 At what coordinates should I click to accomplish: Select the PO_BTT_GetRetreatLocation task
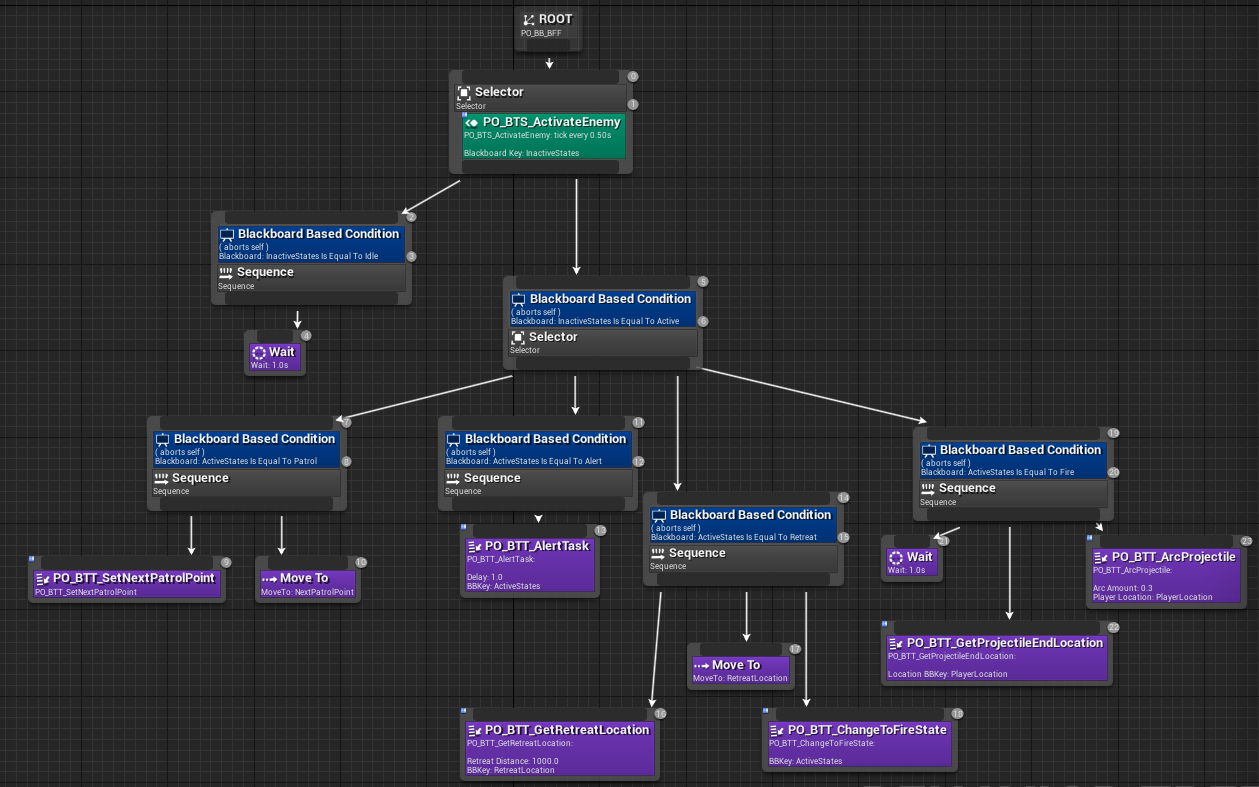560,748
